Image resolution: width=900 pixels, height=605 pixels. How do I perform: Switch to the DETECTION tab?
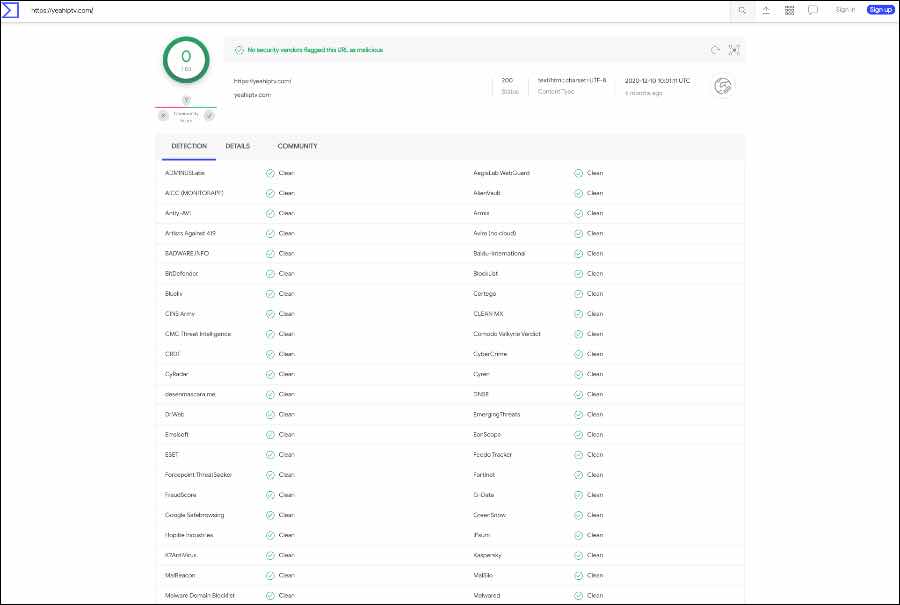click(x=189, y=146)
